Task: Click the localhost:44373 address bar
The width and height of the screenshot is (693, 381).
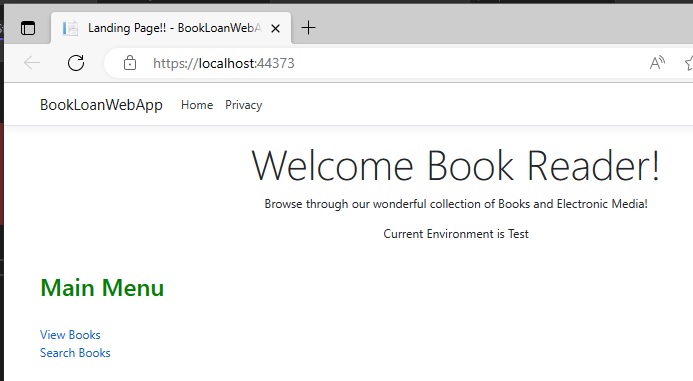Action: 223,63
